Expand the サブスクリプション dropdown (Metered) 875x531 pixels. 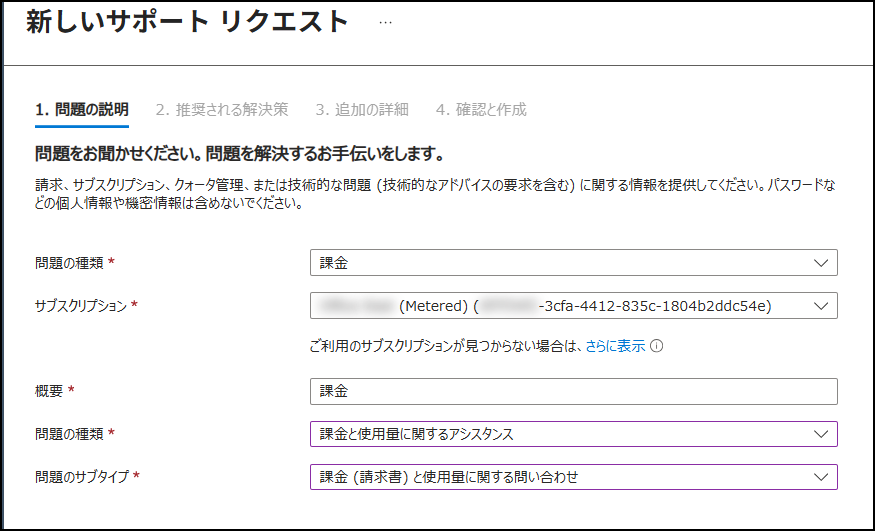pyautogui.click(x=574, y=306)
